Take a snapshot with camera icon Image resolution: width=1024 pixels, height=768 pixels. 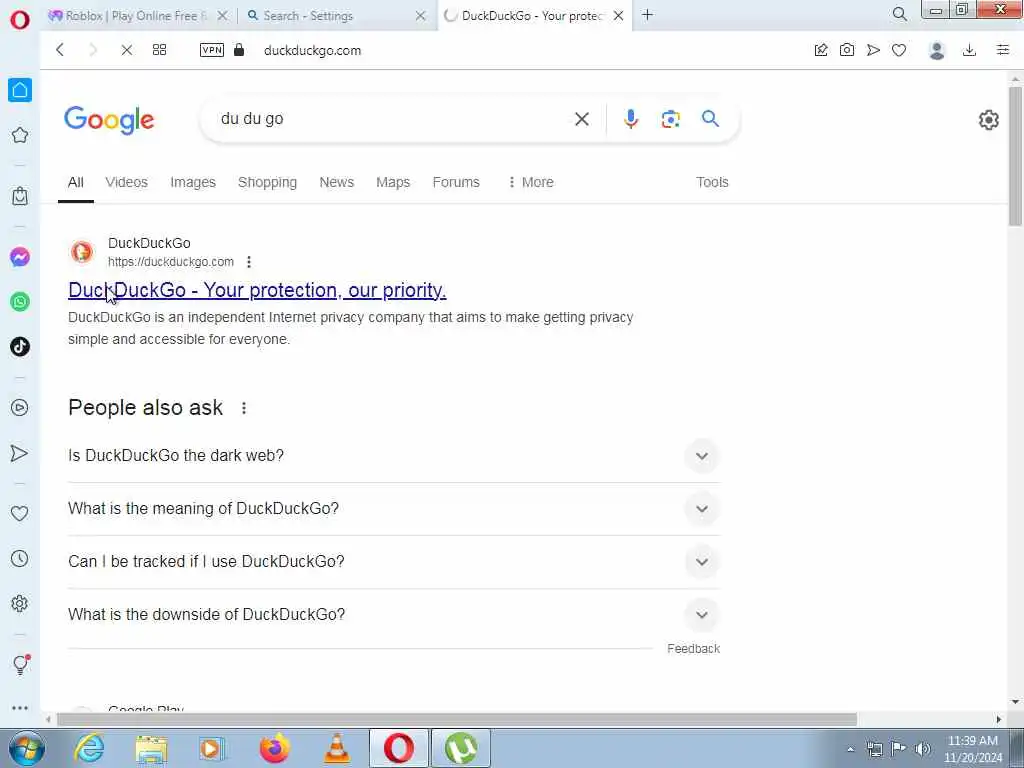pyautogui.click(x=847, y=50)
